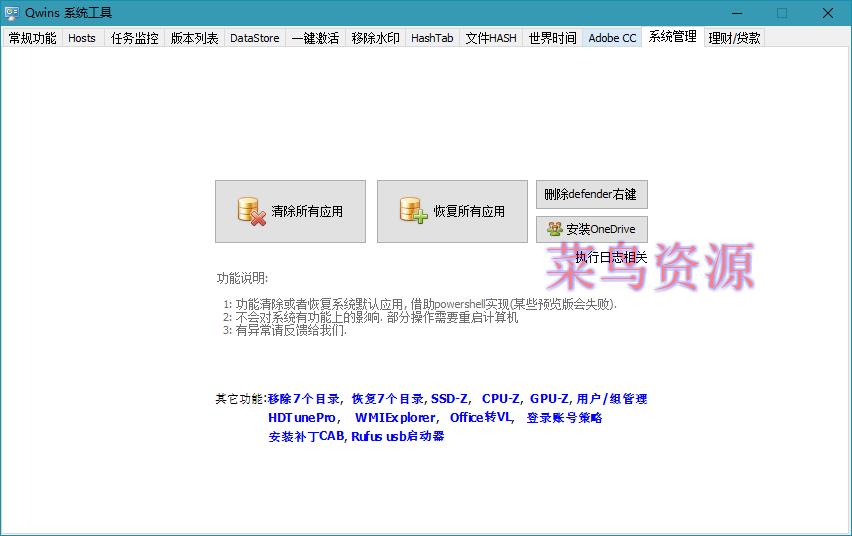Image resolution: width=852 pixels, height=536 pixels.
Task: Switch to the 移除水印 tab
Action: [x=375, y=38]
